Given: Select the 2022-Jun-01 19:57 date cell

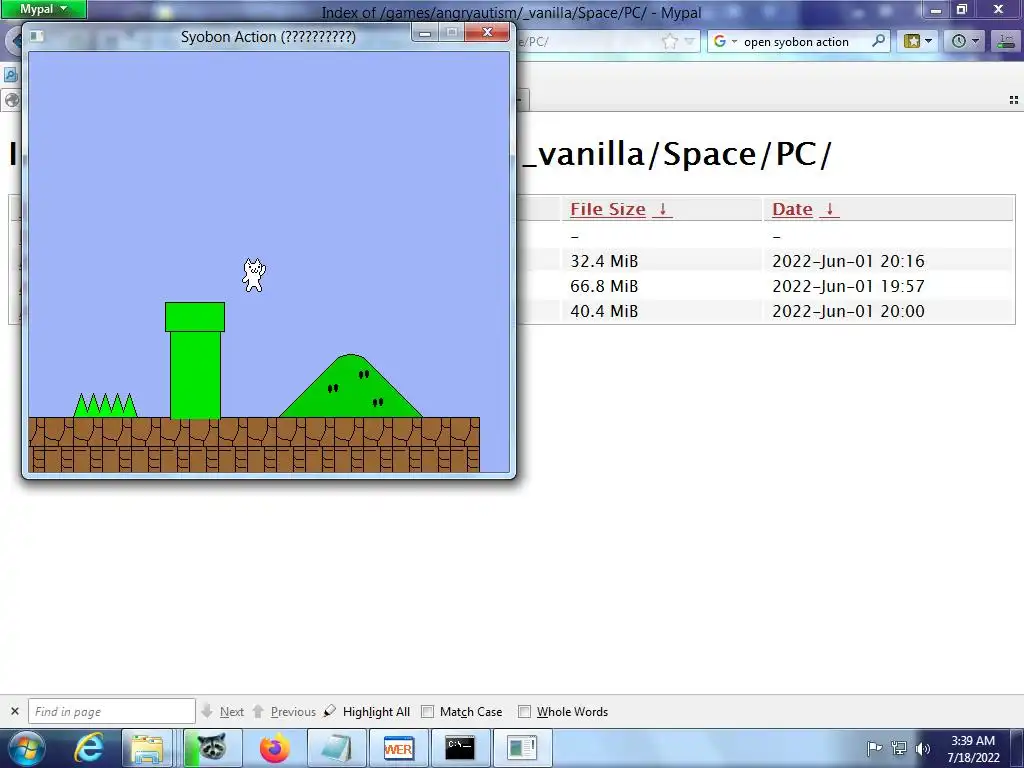Looking at the screenshot, I should click(x=848, y=286).
